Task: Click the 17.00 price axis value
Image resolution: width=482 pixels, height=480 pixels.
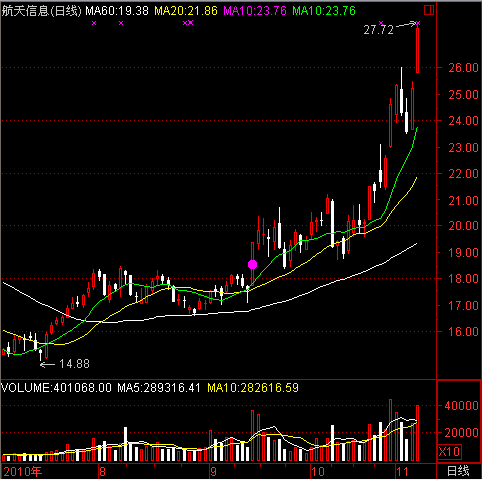Action: [x=464, y=305]
